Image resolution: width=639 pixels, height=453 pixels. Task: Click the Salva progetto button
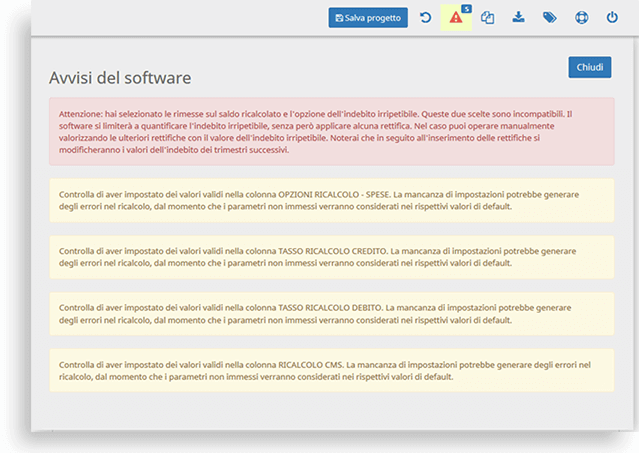[x=368, y=18]
